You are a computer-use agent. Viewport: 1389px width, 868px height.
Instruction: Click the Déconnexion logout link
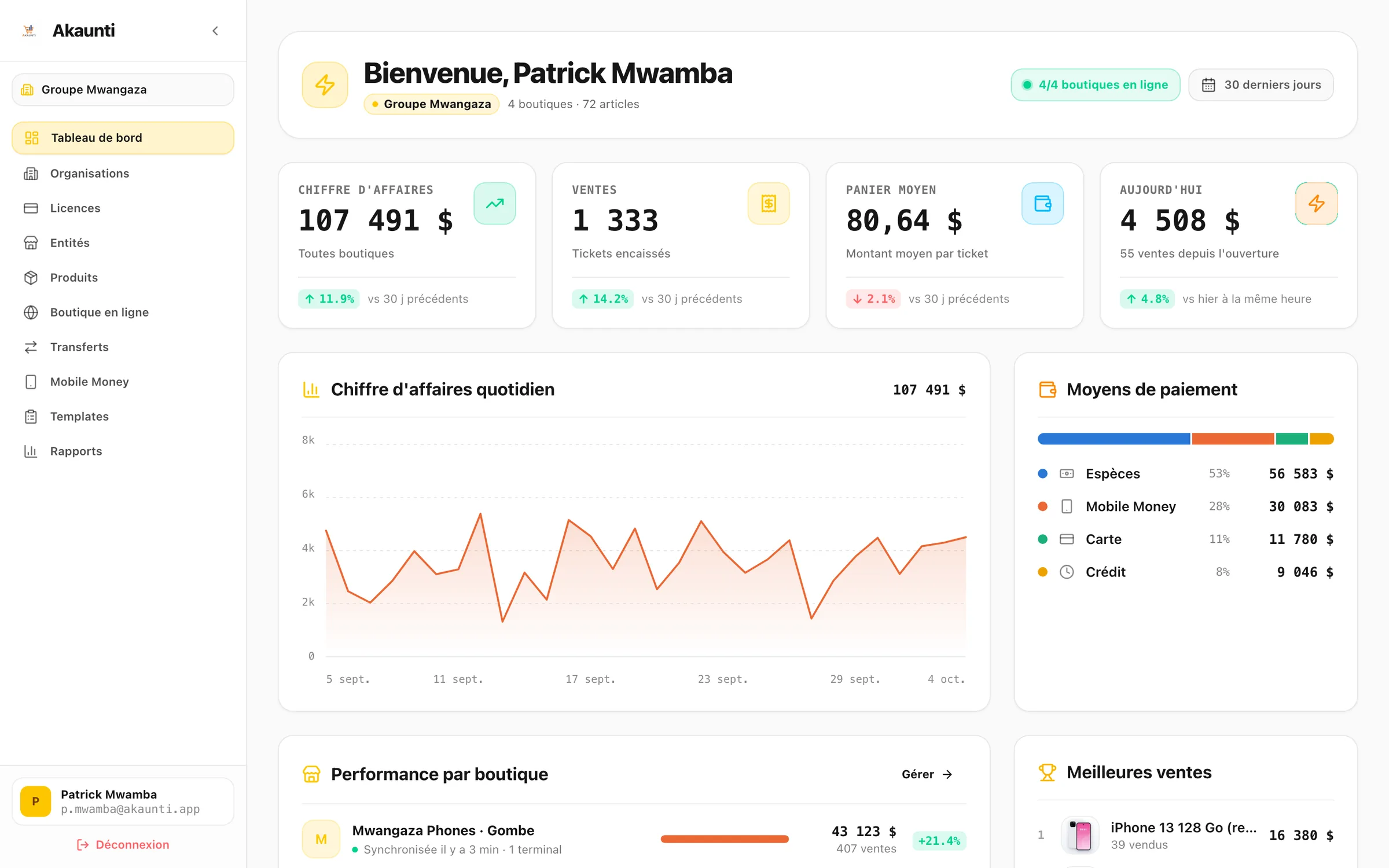[x=123, y=845]
